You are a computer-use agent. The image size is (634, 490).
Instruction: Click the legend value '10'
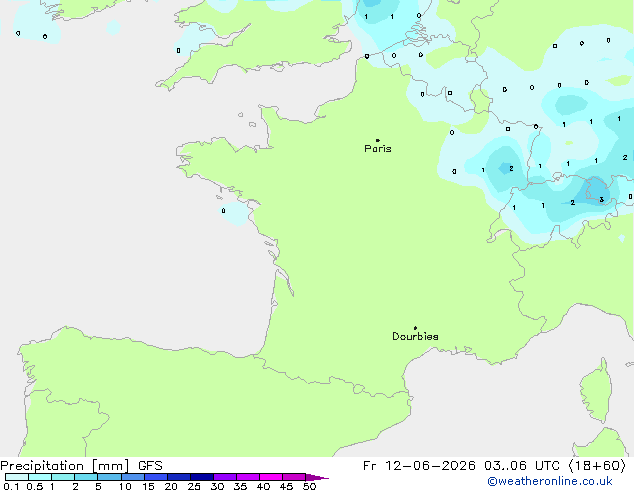point(125,486)
